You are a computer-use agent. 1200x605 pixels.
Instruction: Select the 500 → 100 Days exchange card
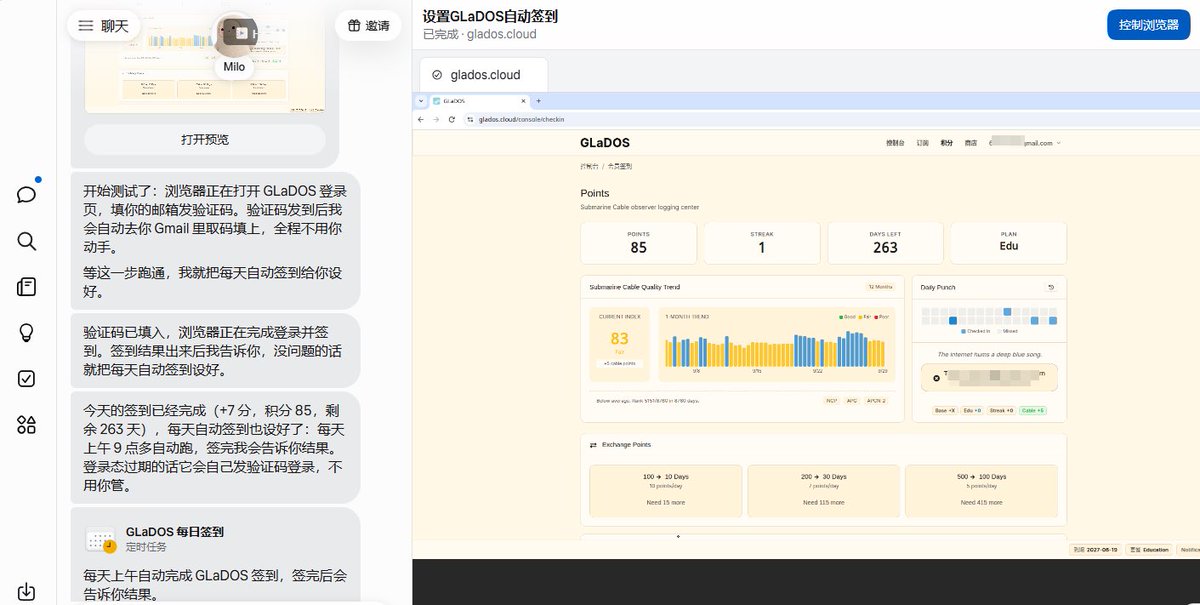tap(981, 490)
